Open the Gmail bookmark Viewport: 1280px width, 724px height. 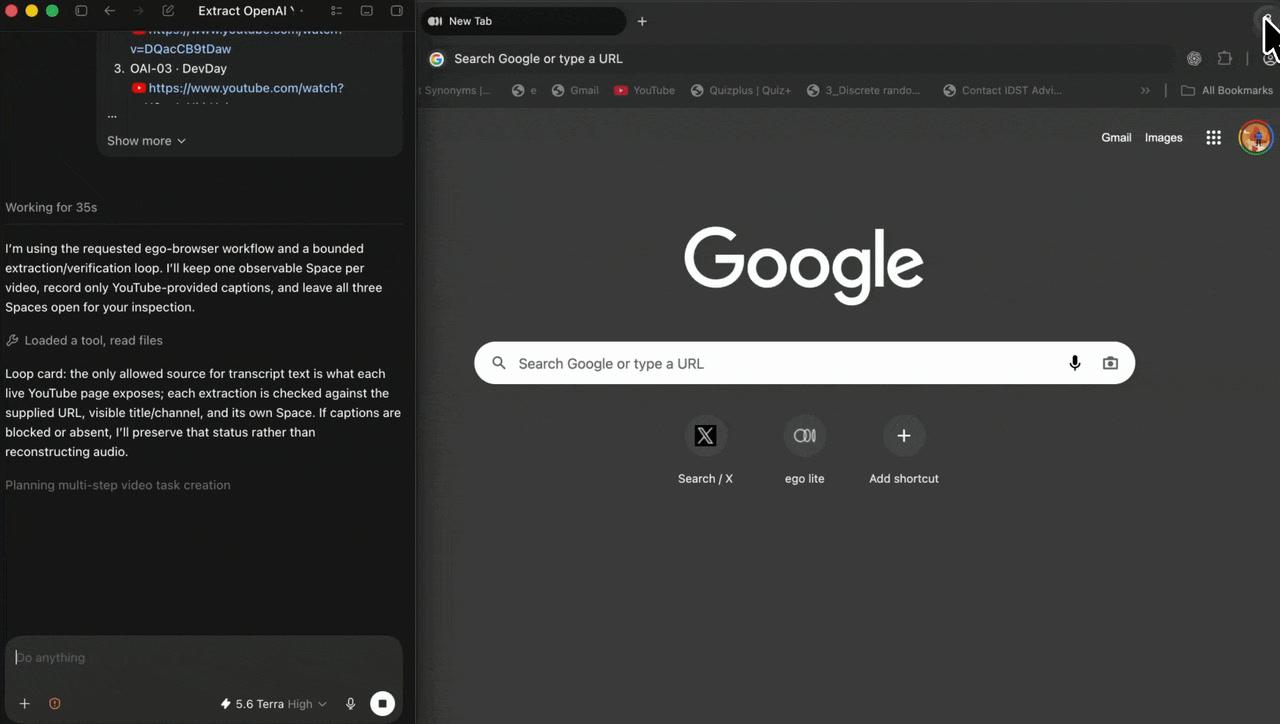575,90
